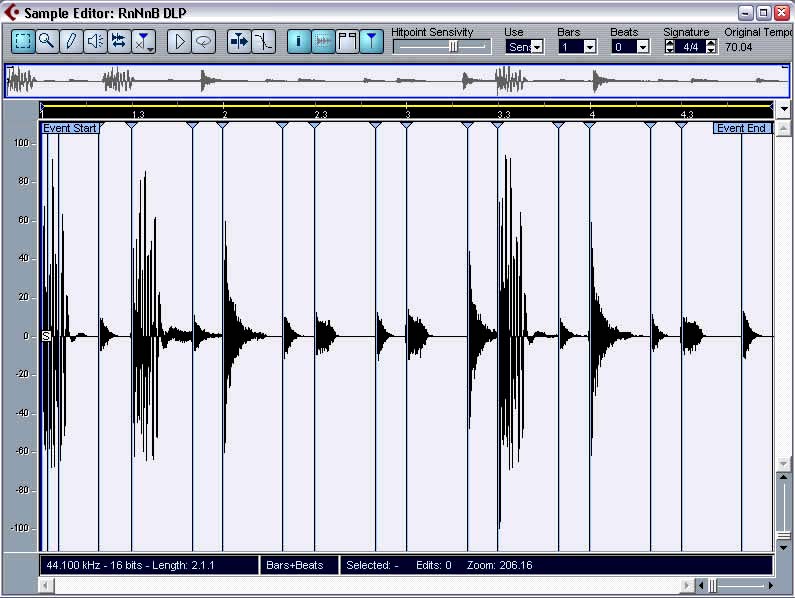
Task: Select the Range Selection tool
Action: tap(23, 41)
